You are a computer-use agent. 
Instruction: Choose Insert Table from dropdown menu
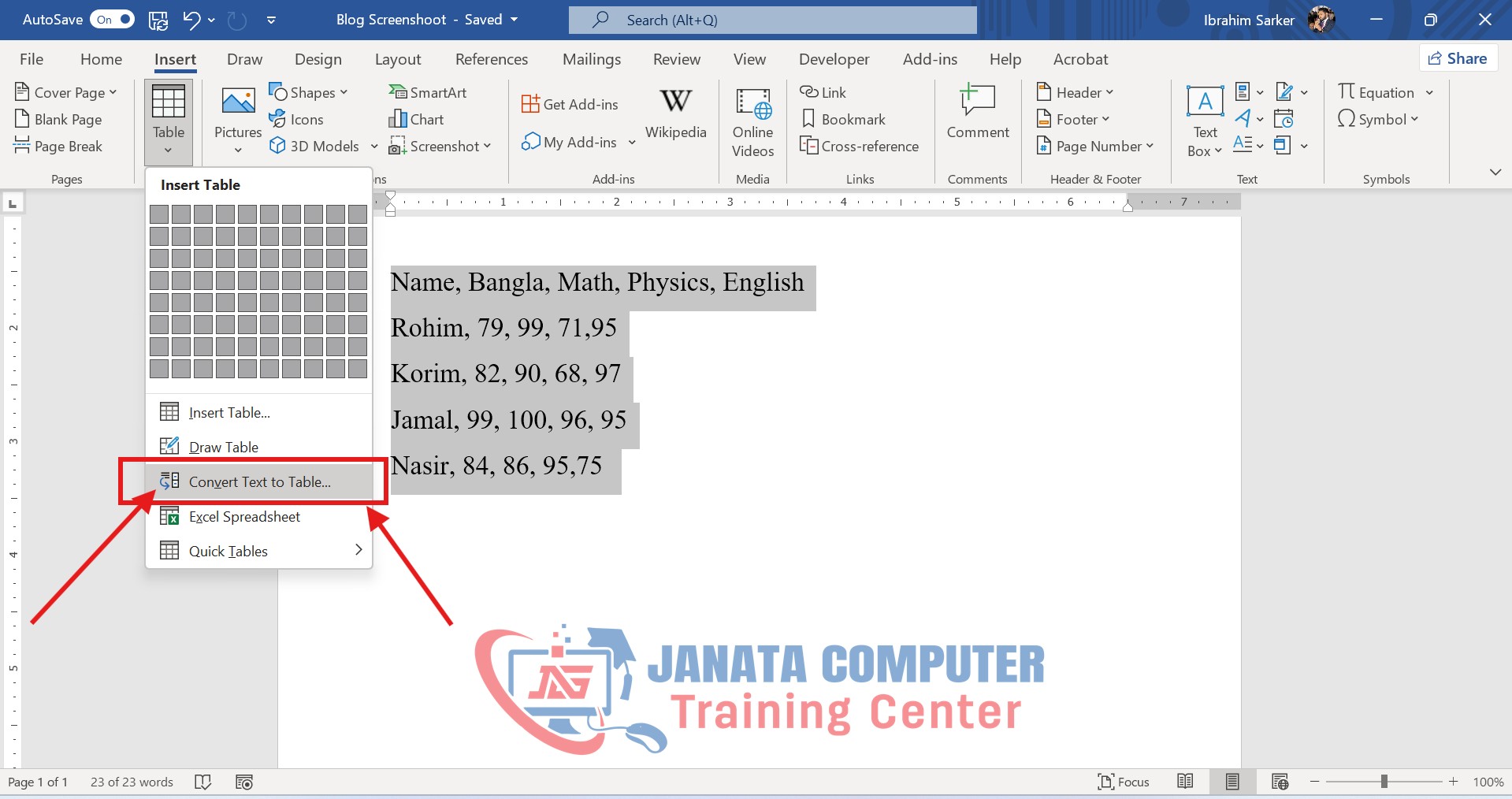(x=228, y=412)
